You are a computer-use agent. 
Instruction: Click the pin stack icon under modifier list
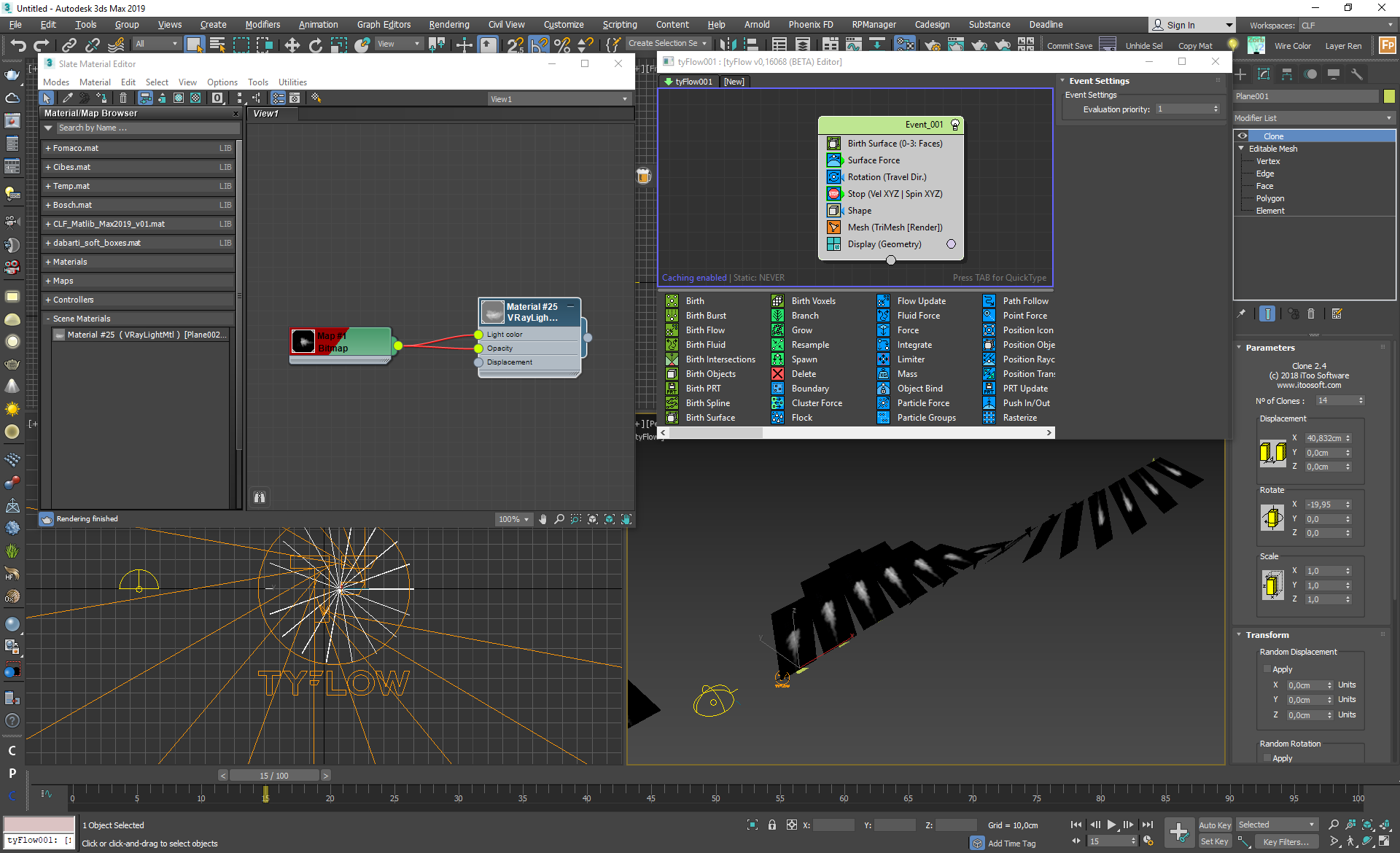[x=1242, y=313]
